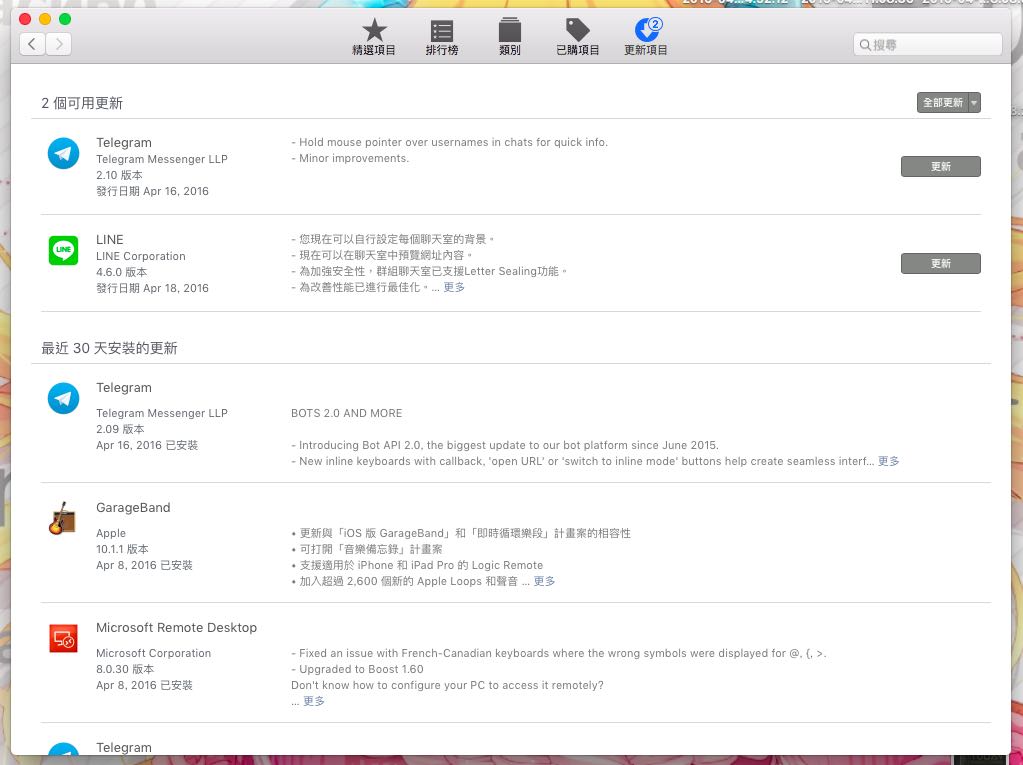Image resolution: width=1023 pixels, height=765 pixels.
Task: Open the LINE app title
Action: (x=110, y=239)
